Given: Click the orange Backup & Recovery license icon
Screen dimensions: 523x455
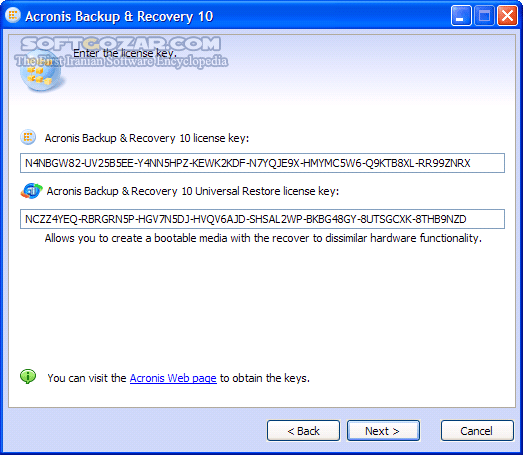Looking at the screenshot, I should 28,137.
